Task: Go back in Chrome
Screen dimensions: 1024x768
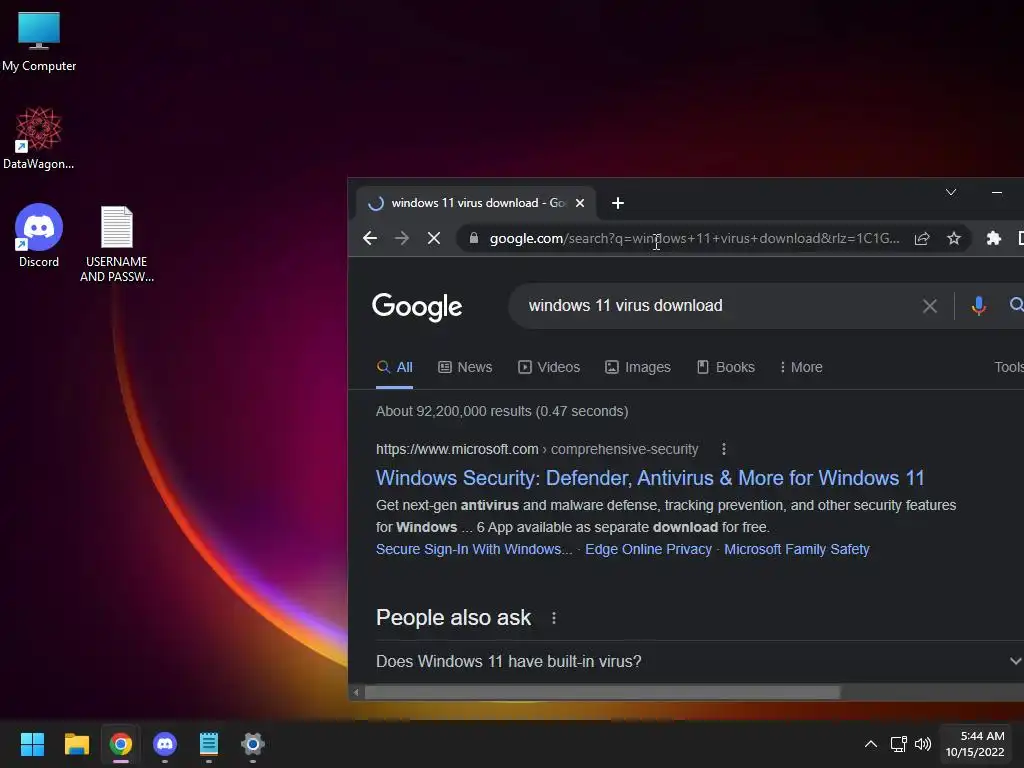Action: point(370,238)
